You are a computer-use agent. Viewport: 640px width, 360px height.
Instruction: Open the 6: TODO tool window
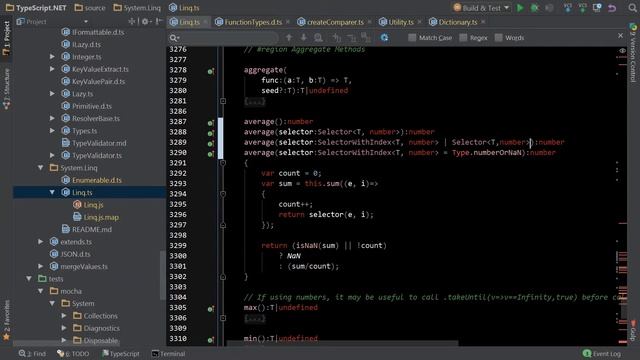(73, 353)
